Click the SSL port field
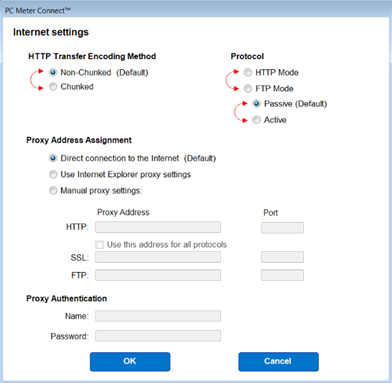 tap(282, 257)
